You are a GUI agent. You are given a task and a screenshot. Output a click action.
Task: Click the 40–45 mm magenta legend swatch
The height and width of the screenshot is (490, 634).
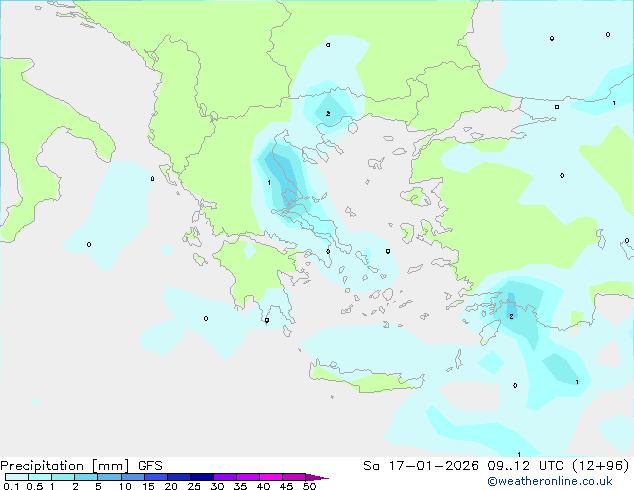271,477
